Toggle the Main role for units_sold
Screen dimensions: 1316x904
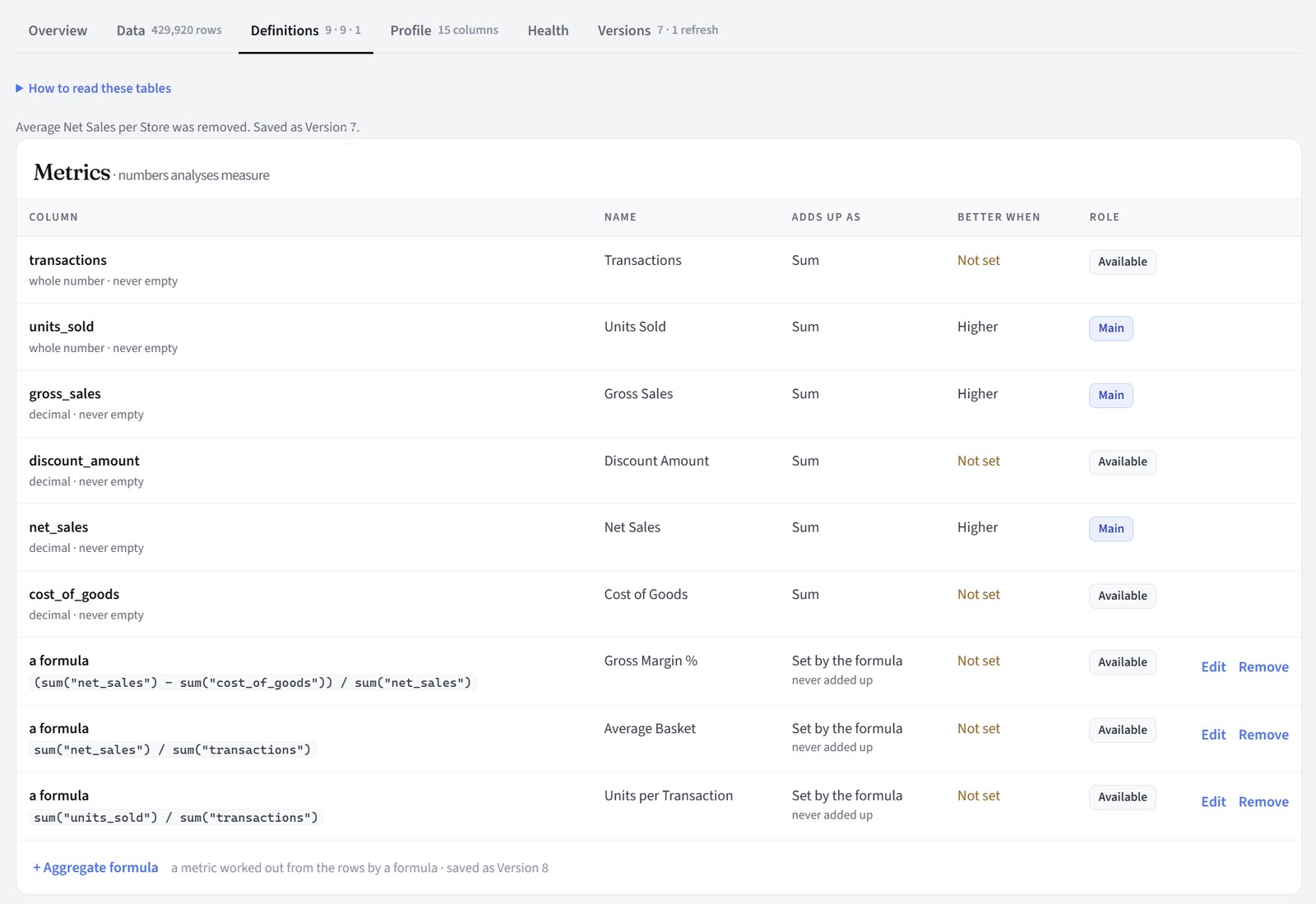click(1111, 328)
